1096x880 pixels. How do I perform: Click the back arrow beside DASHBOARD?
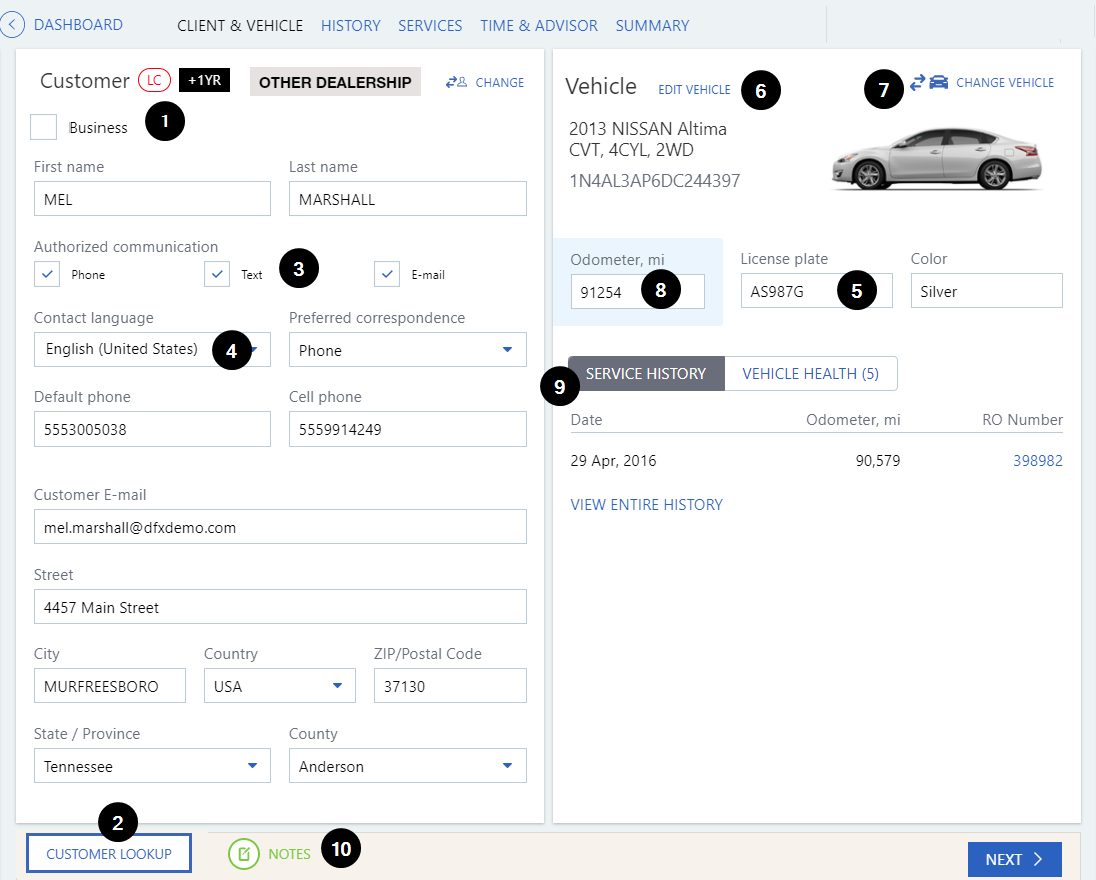pos(12,24)
